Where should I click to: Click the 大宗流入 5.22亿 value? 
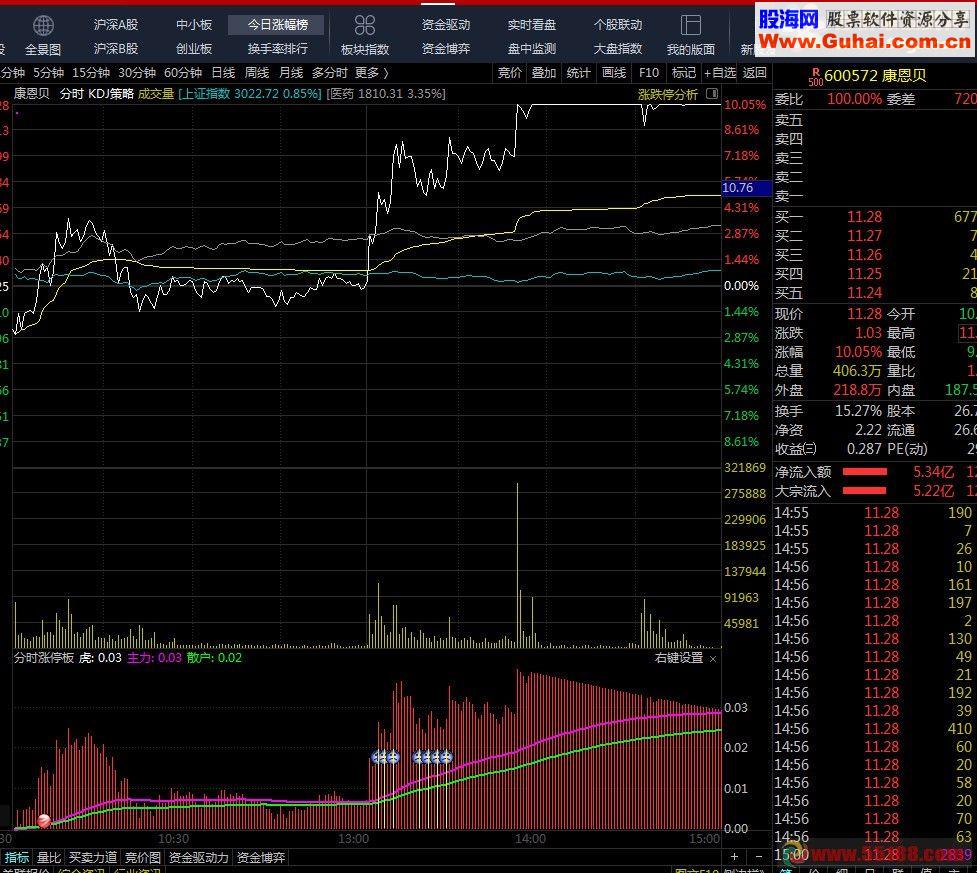933,491
